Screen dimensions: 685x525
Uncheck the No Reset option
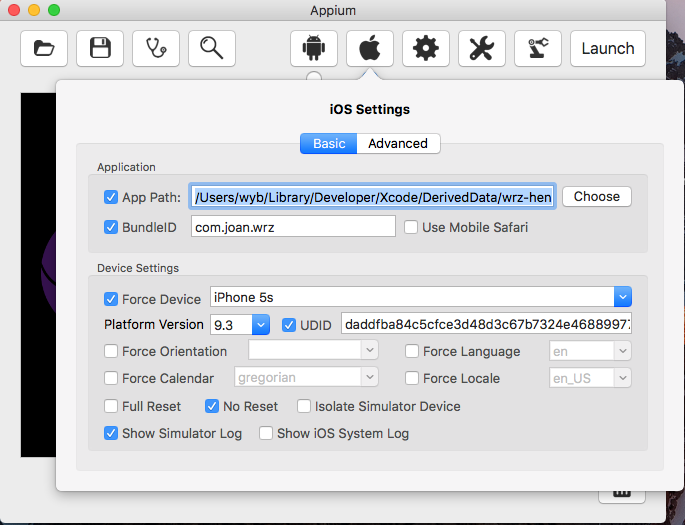point(212,406)
